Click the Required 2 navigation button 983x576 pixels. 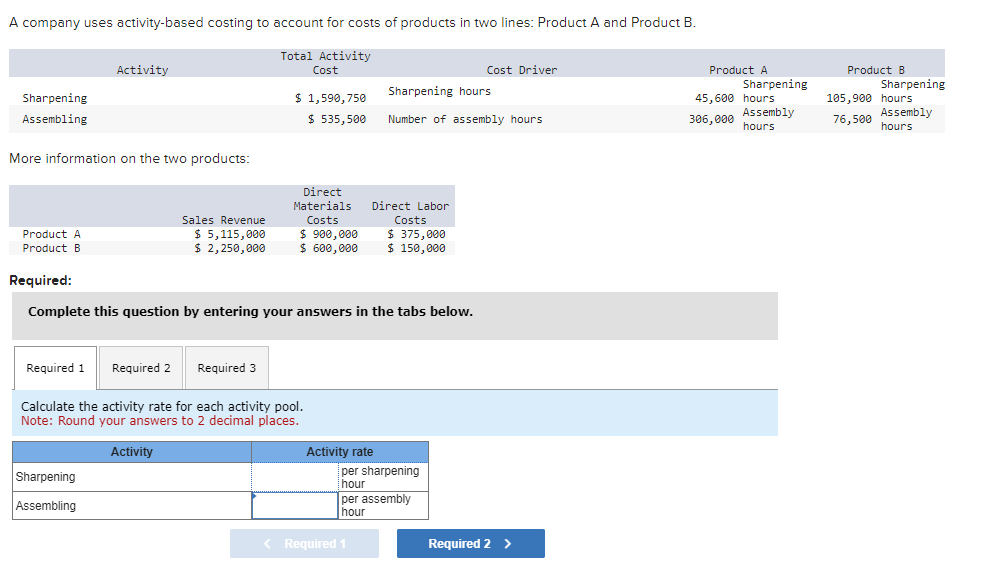[x=470, y=543]
